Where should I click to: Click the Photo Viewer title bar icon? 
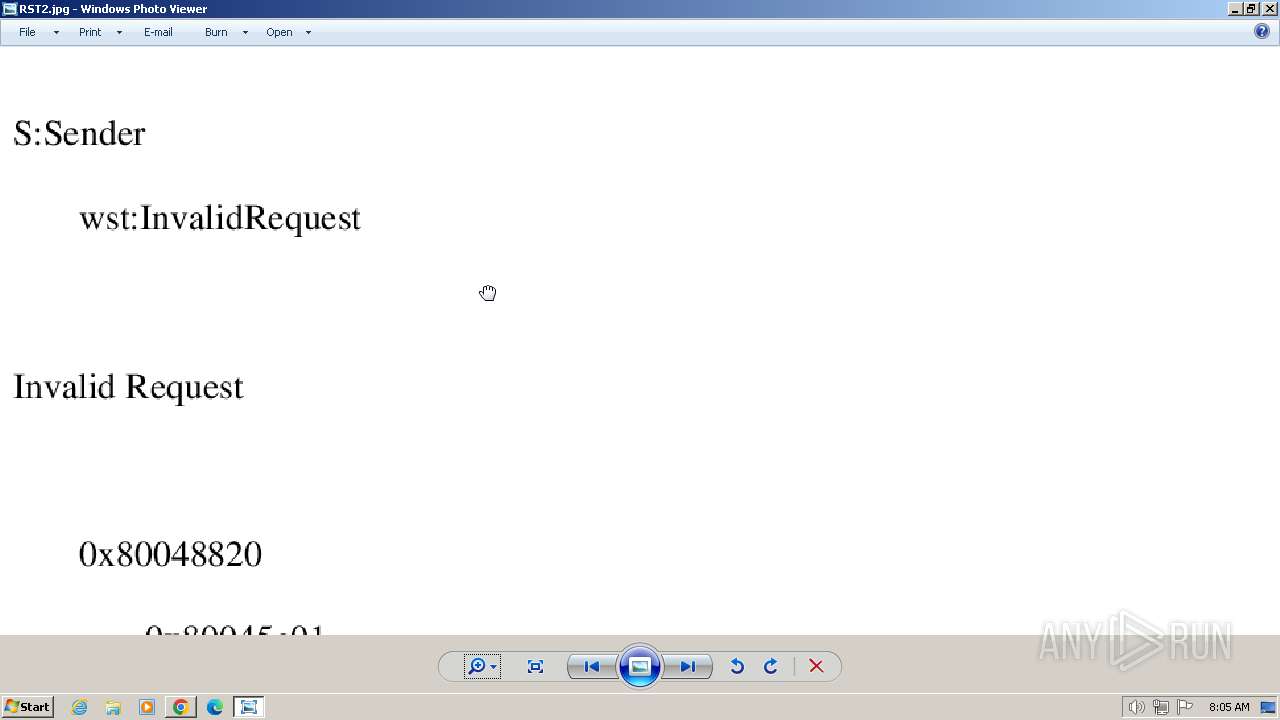[x=9, y=9]
